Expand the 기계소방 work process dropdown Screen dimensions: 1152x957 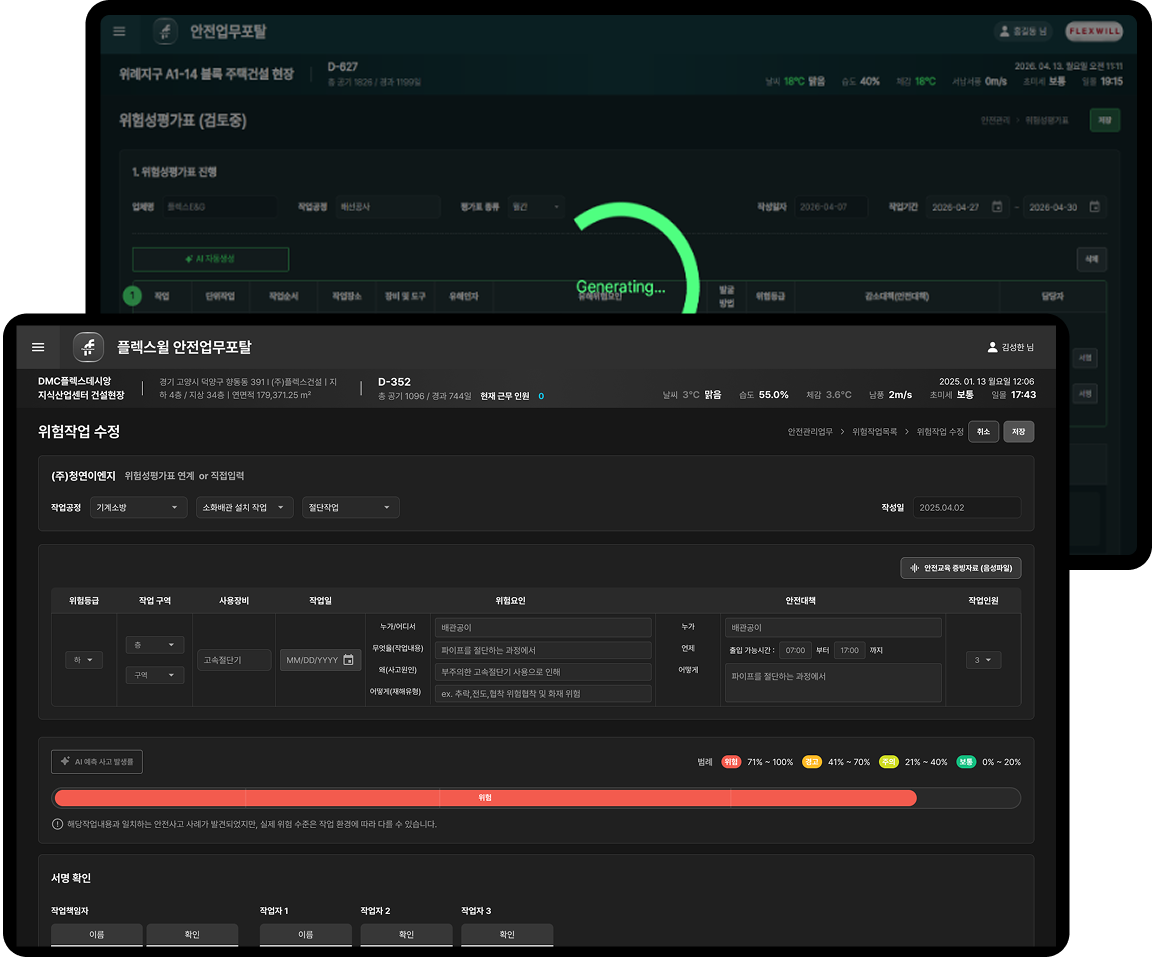(x=138, y=508)
